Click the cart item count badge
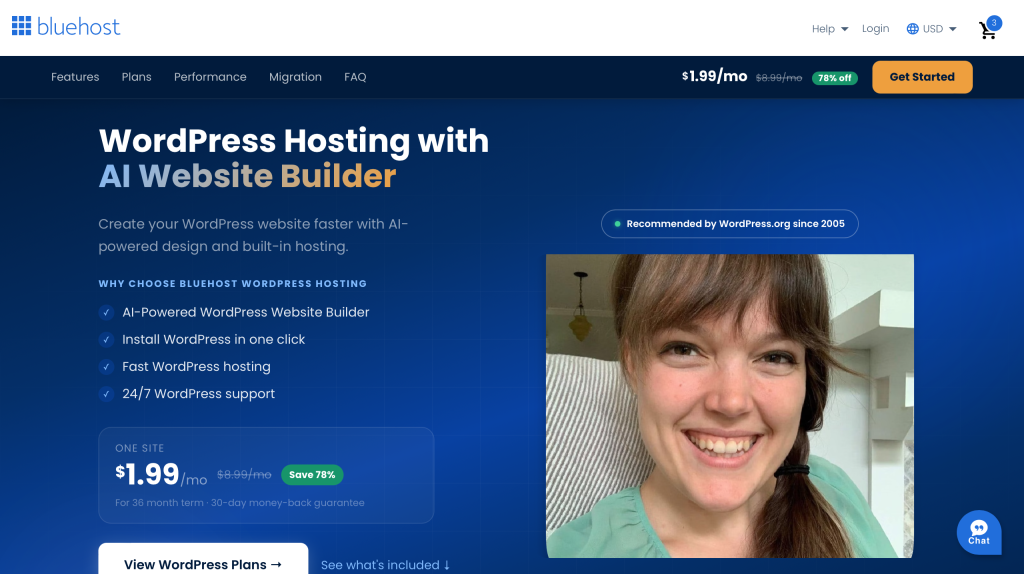1024x574 pixels. (994, 23)
